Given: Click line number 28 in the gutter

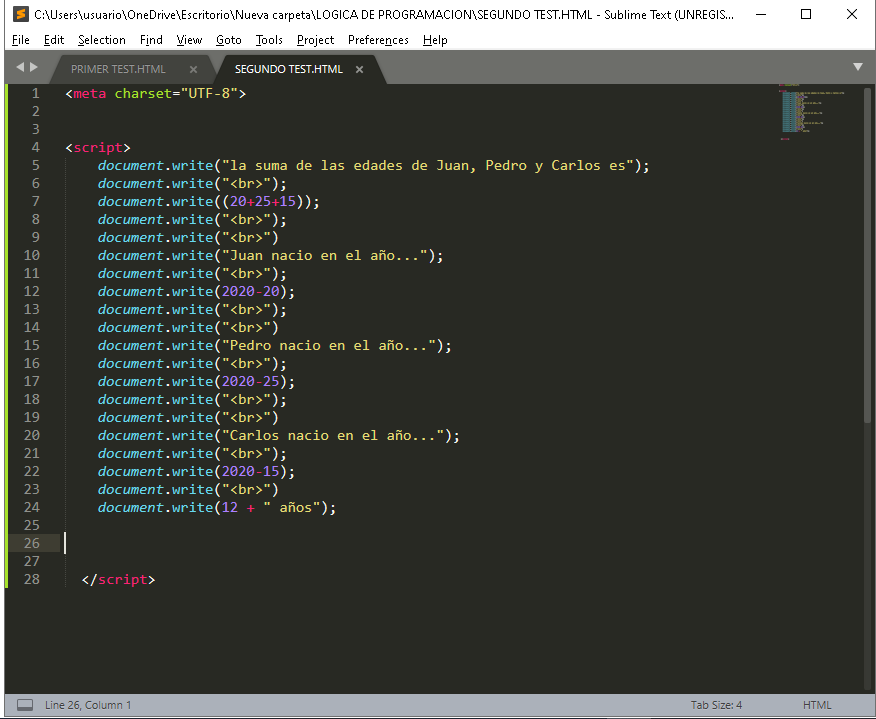Looking at the screenshot, I should coord(32,579).
